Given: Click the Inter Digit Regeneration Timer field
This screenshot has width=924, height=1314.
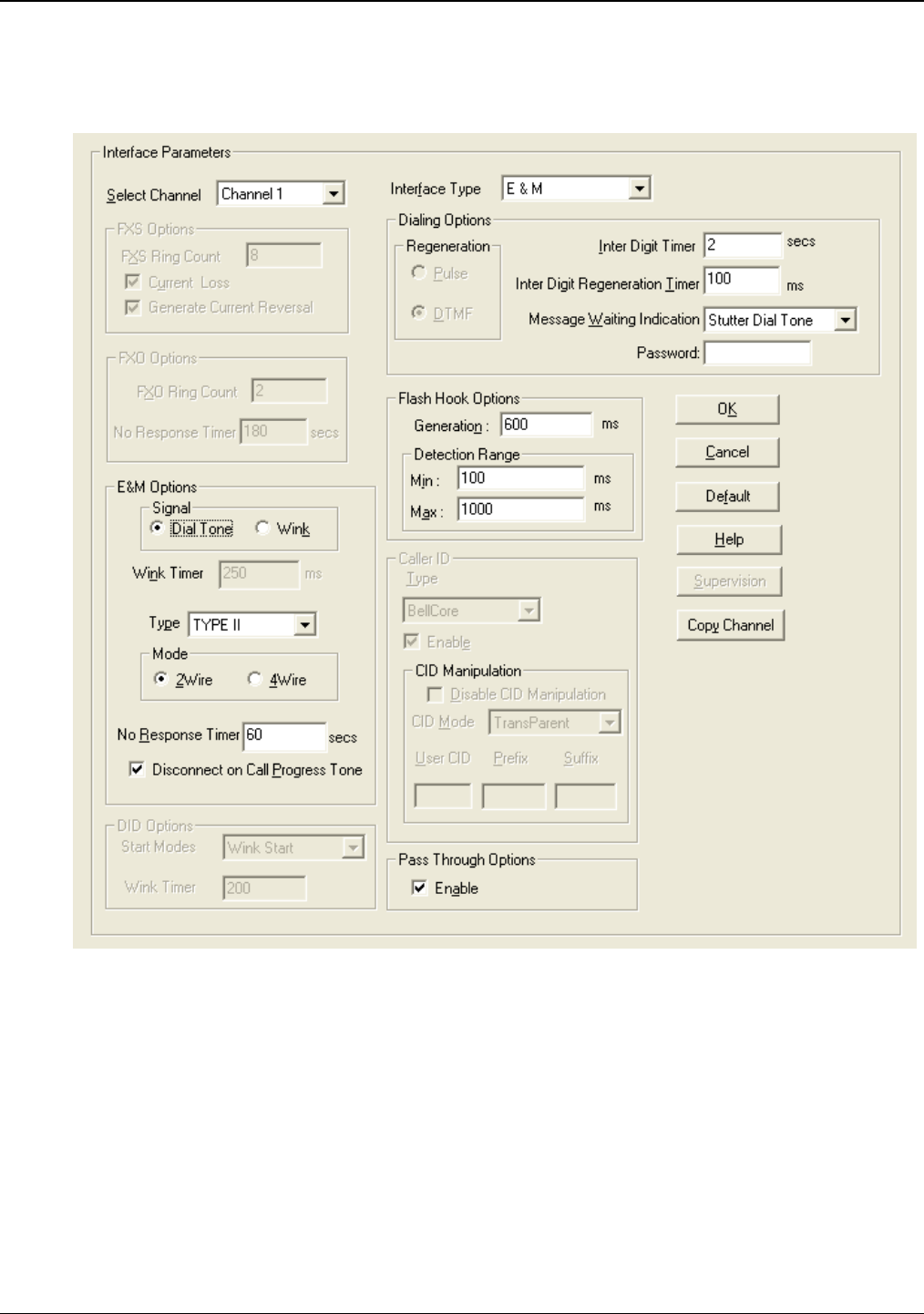Looking at the screenshot, I should coord(743,281).
